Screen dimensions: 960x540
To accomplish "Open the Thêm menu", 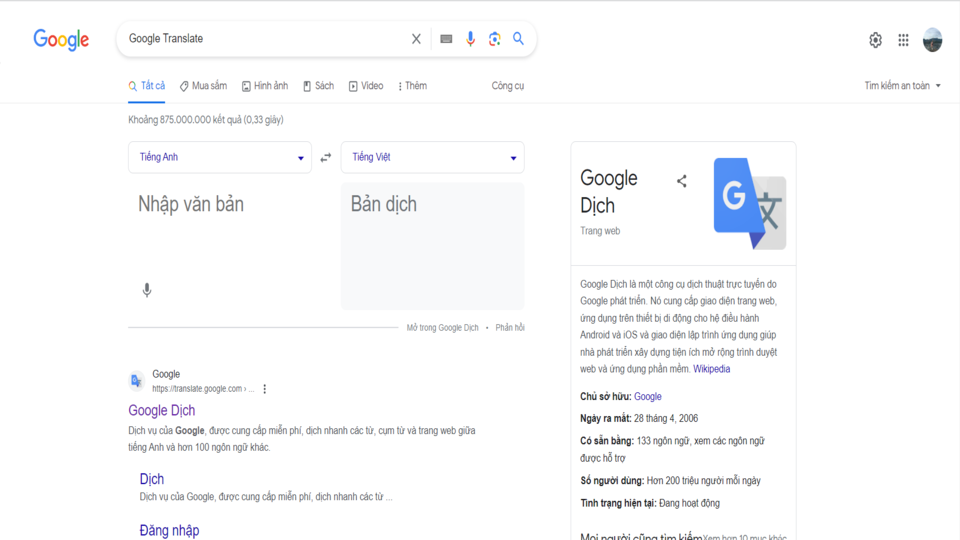I will [413, 86].
